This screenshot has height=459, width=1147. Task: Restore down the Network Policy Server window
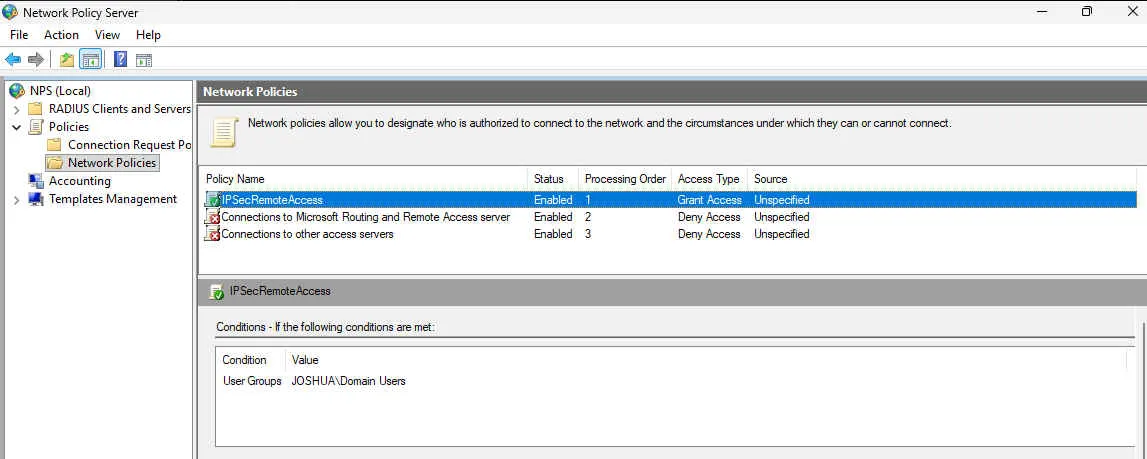point(1087,11)
